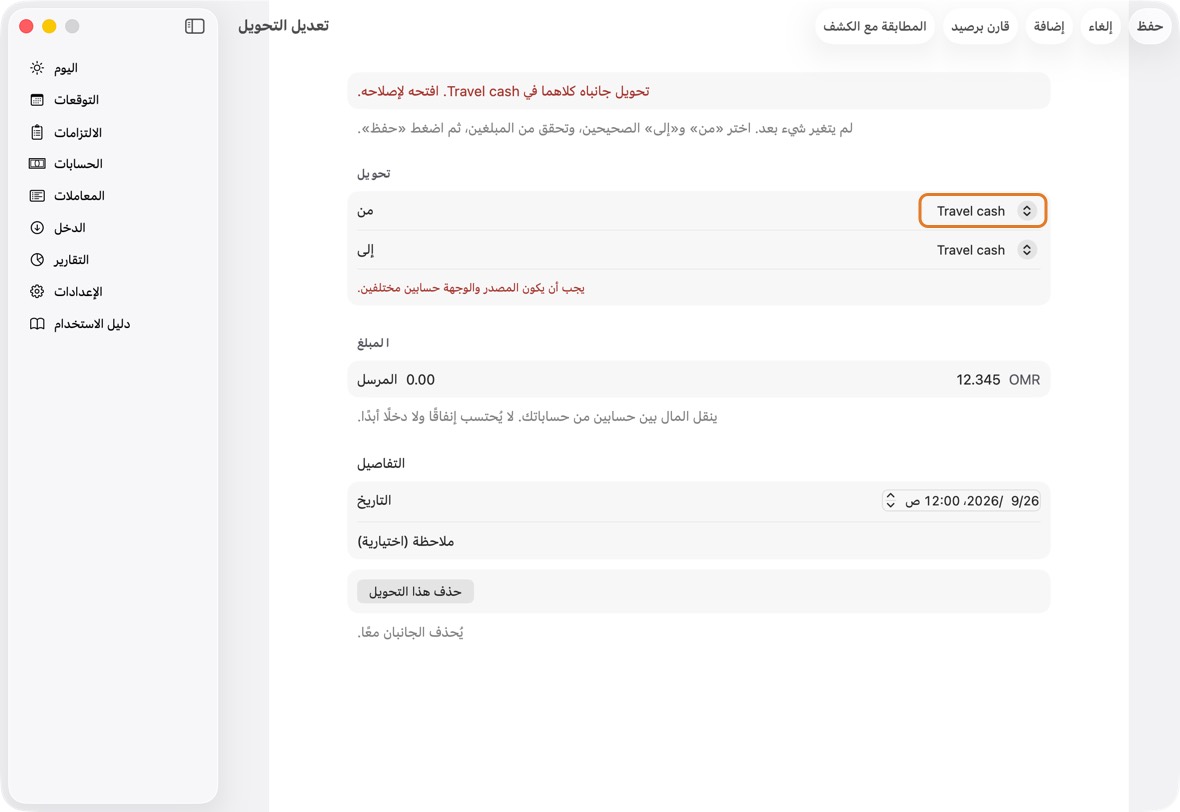Click حذف هذا التحويل button
The height and width of the screenshot is (812, 1180).
pos(415,592)
